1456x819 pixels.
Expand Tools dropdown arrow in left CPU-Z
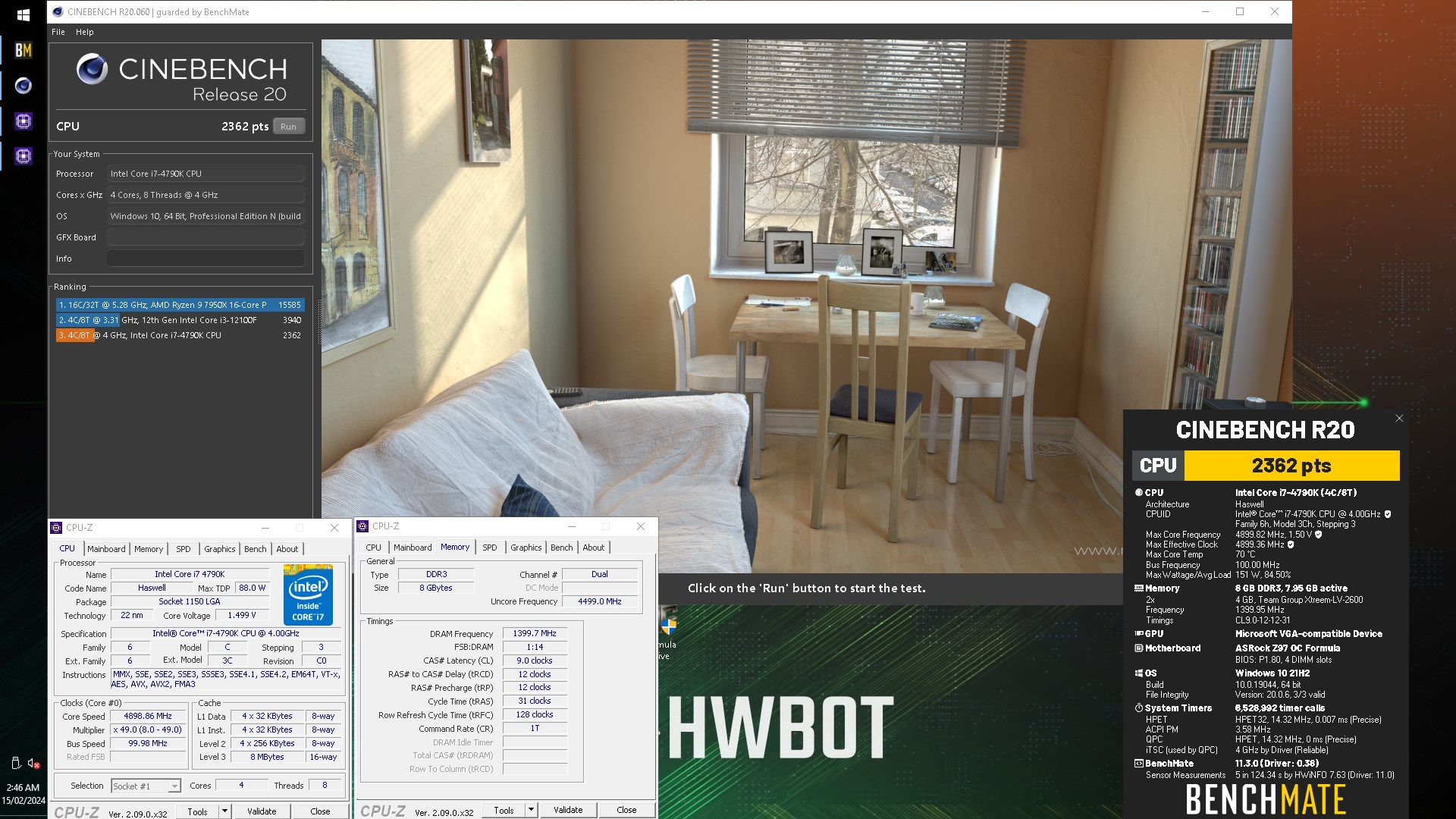click(x=224, y=811)
